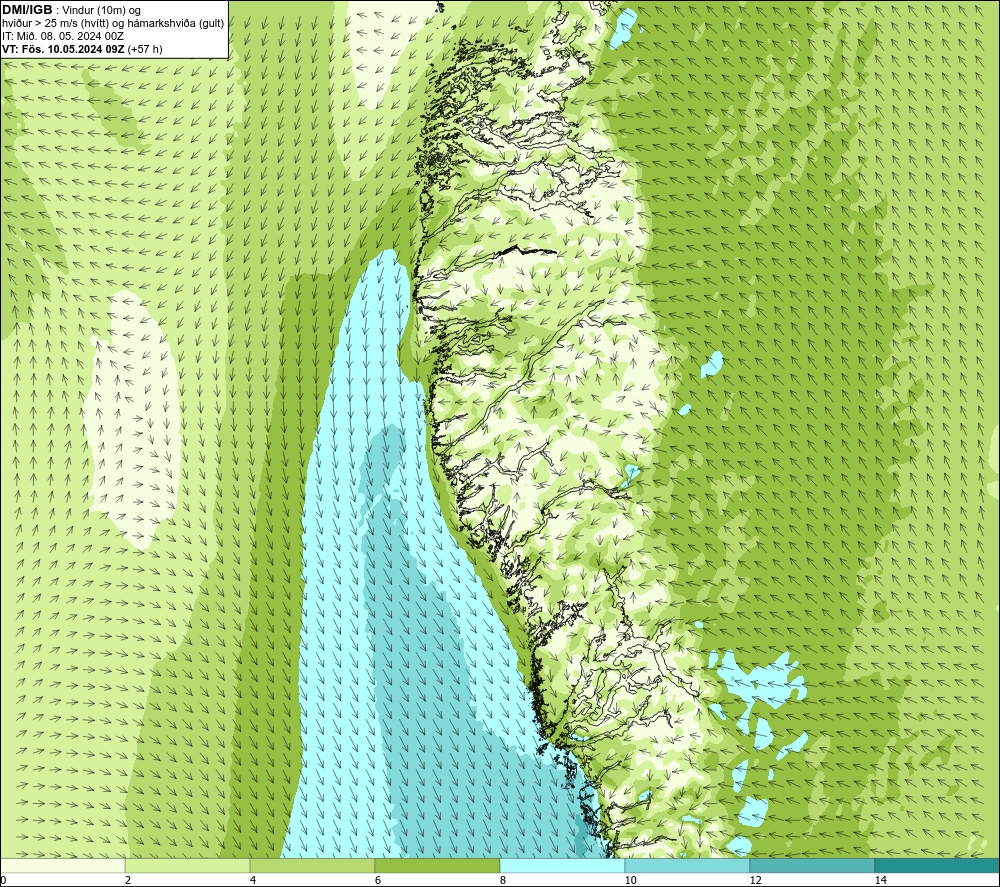Click the darkest teal swatch above 14 m/s
The height and width of the screenshot is (887, 1000).
coord(938,865)
